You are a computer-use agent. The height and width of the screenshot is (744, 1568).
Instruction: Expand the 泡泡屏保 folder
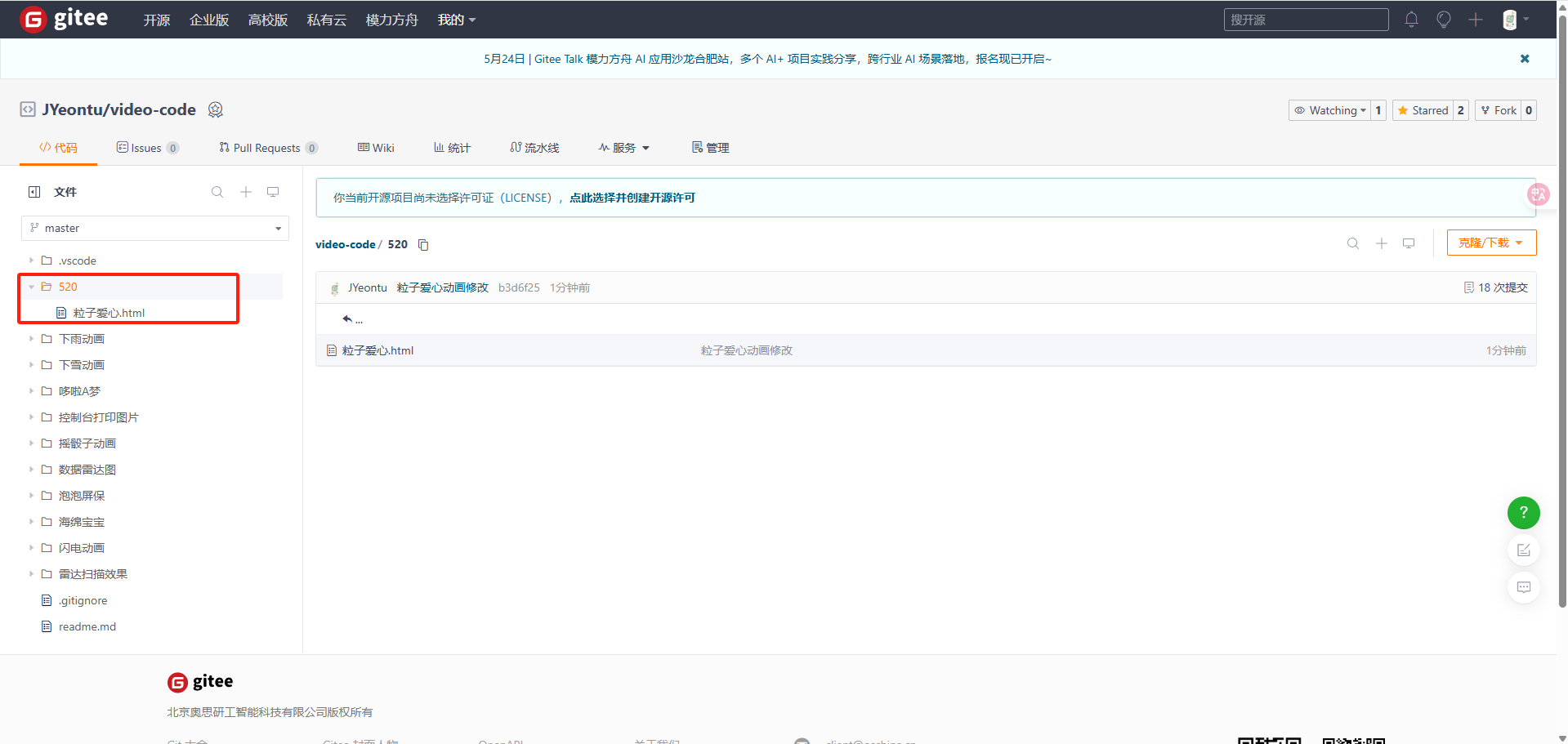point(32,496)
